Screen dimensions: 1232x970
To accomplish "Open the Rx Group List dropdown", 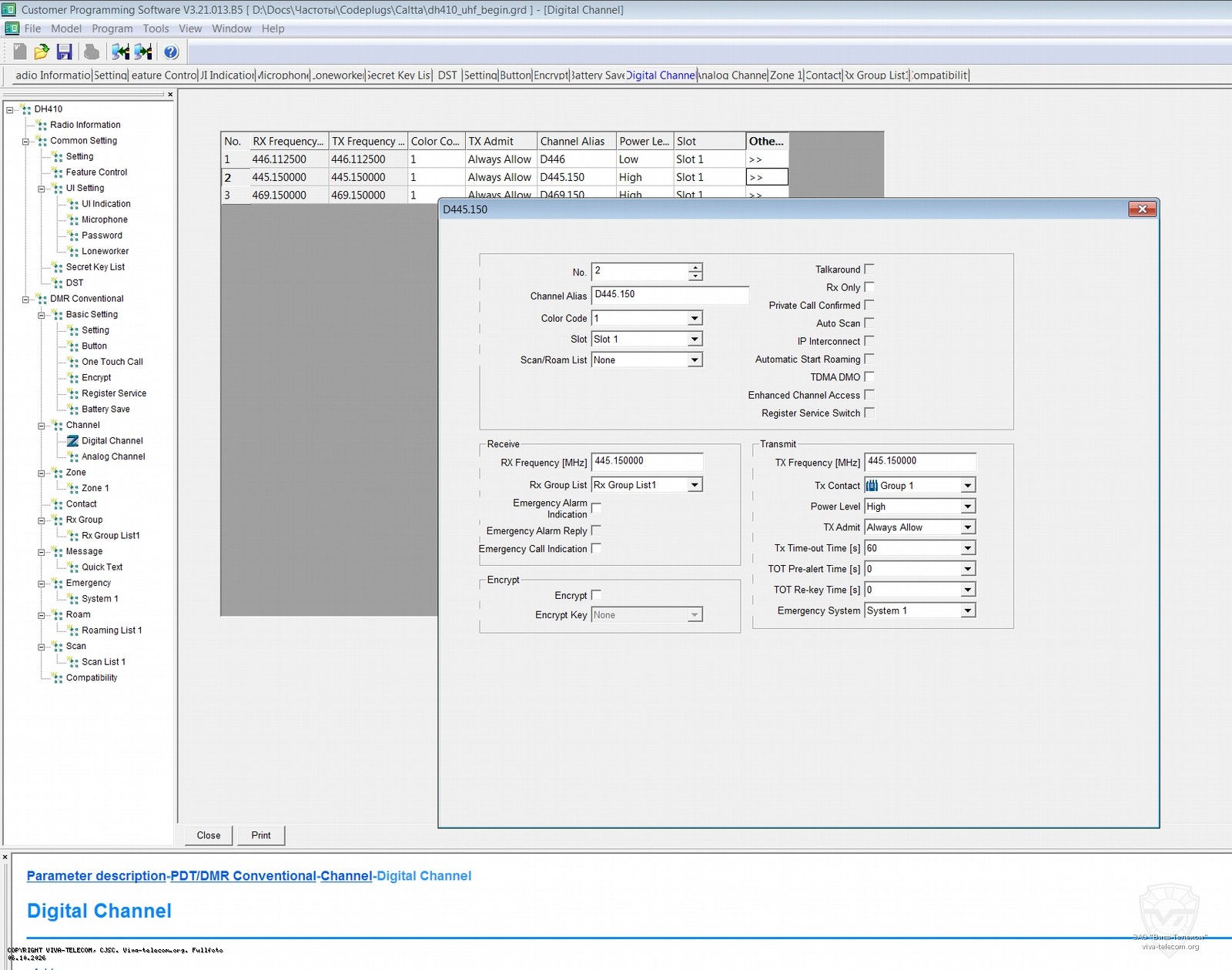I will [695, 485].
